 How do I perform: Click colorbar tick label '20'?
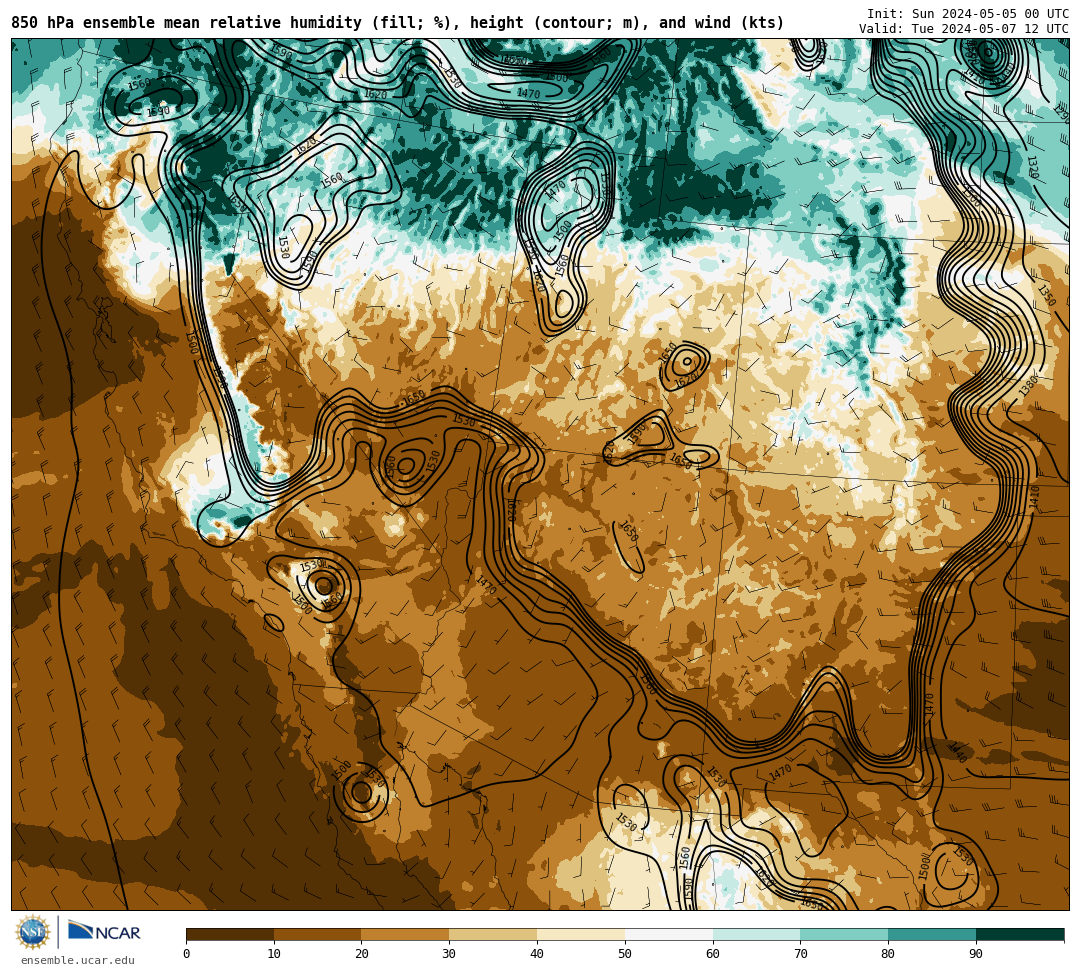[362, 954]
